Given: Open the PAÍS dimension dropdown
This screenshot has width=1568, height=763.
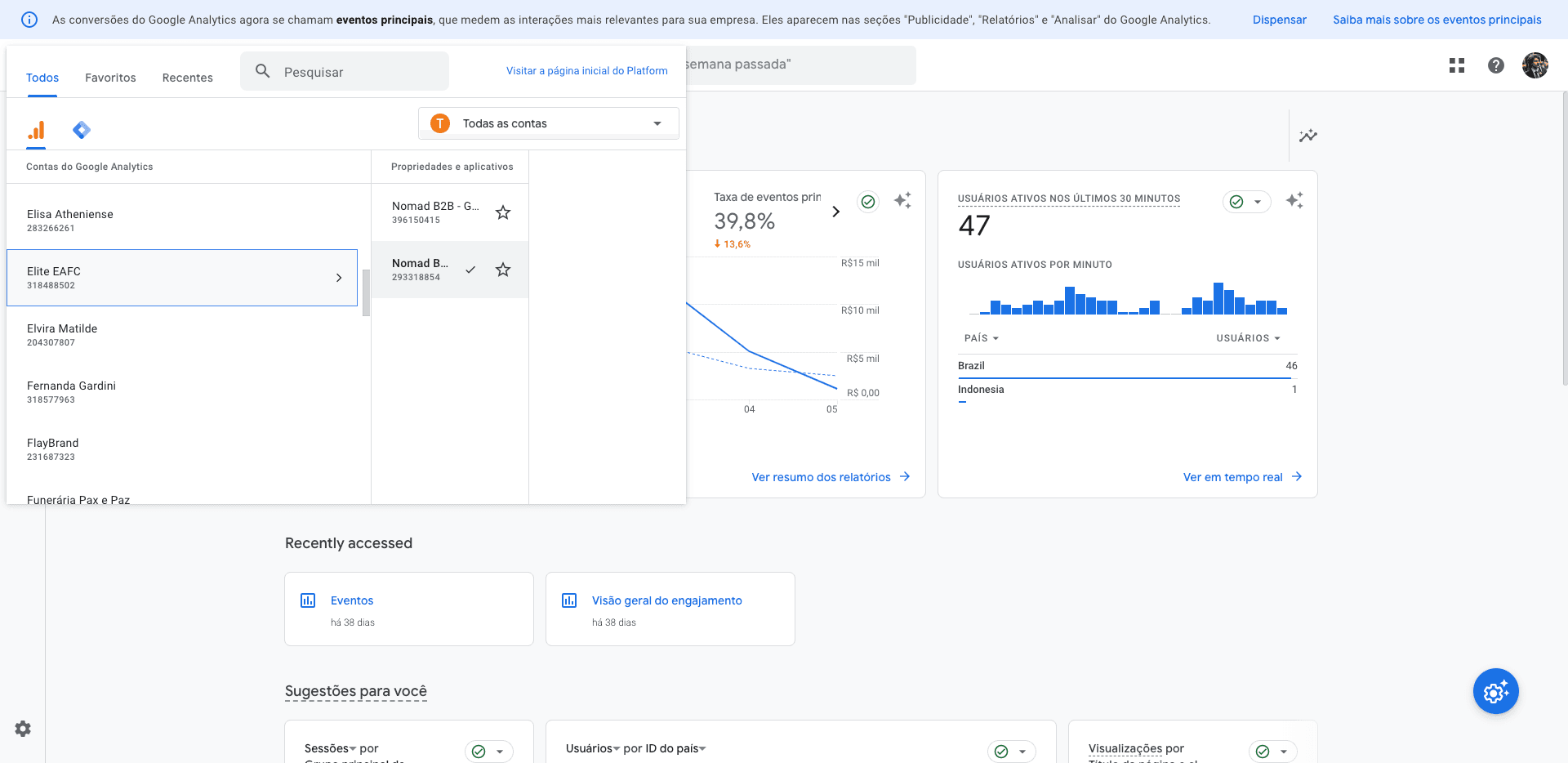Looking at the screenshot, I should click(982, 338).
